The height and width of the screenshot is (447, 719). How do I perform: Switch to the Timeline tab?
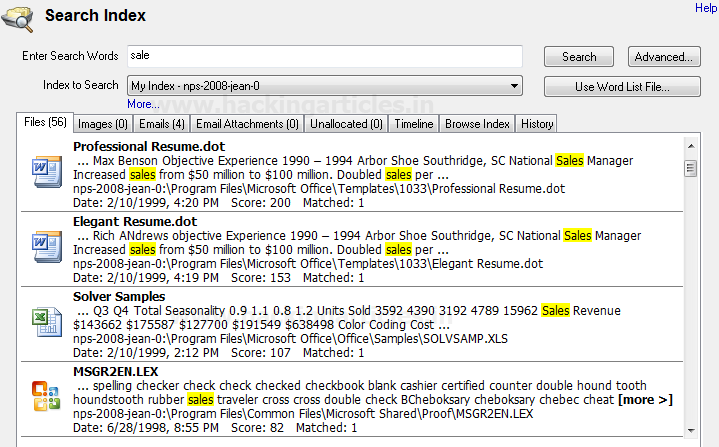[x=414, y=124]
